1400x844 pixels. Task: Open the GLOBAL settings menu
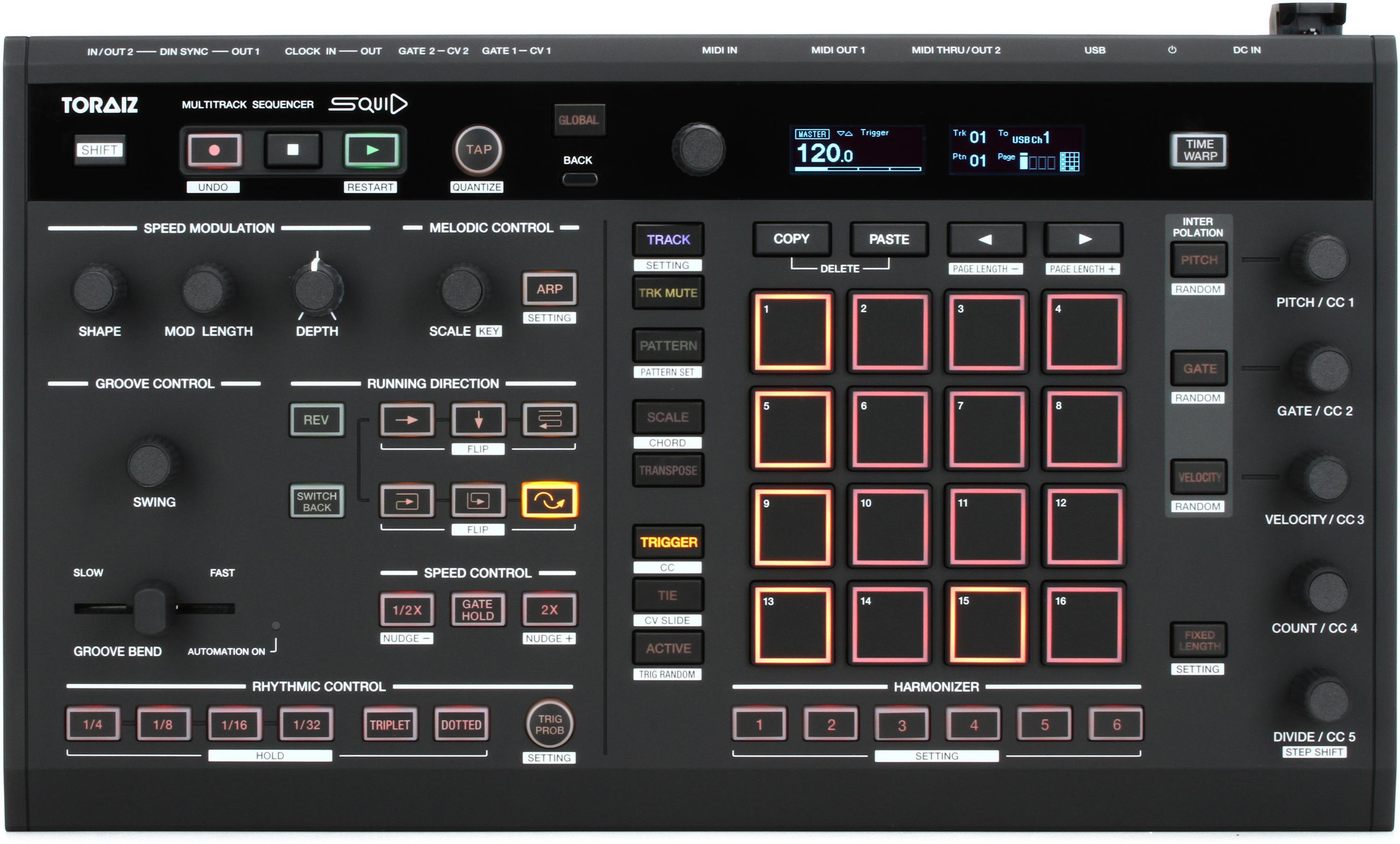[580, 120]
